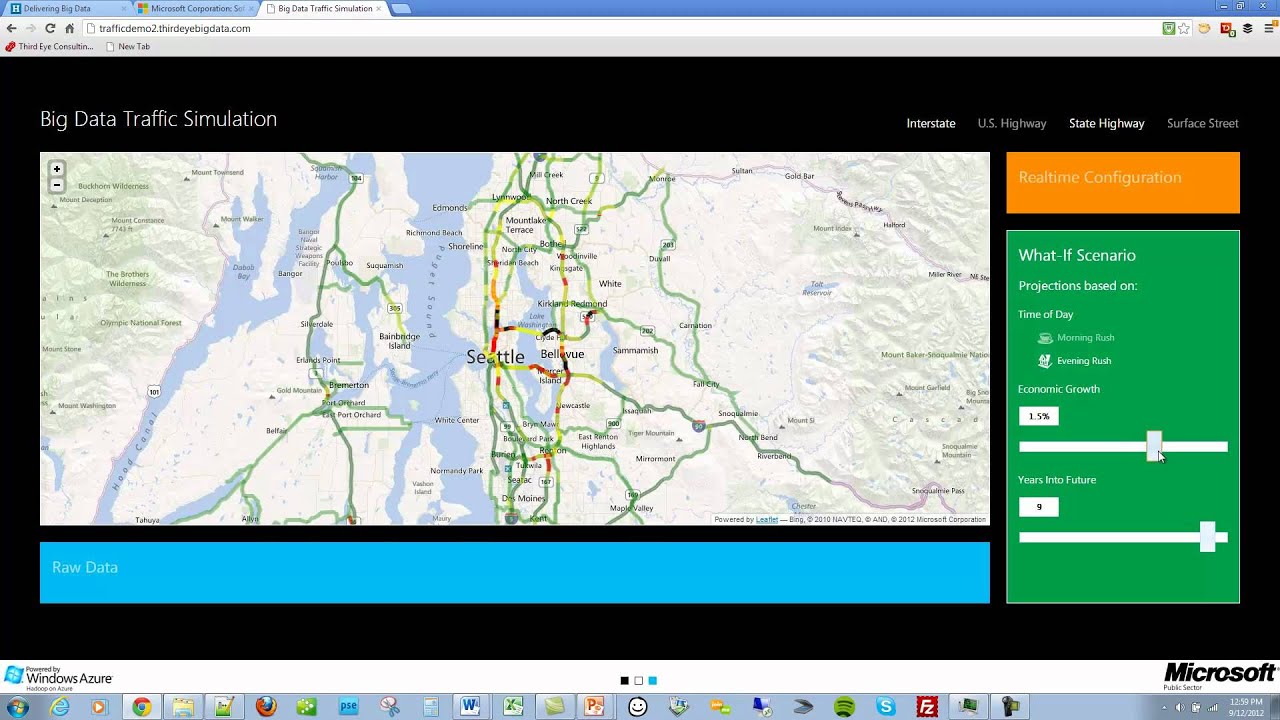Open Firefox from the taskbar
Viewport: 1280px width, 720px height.
pos(265,707)
